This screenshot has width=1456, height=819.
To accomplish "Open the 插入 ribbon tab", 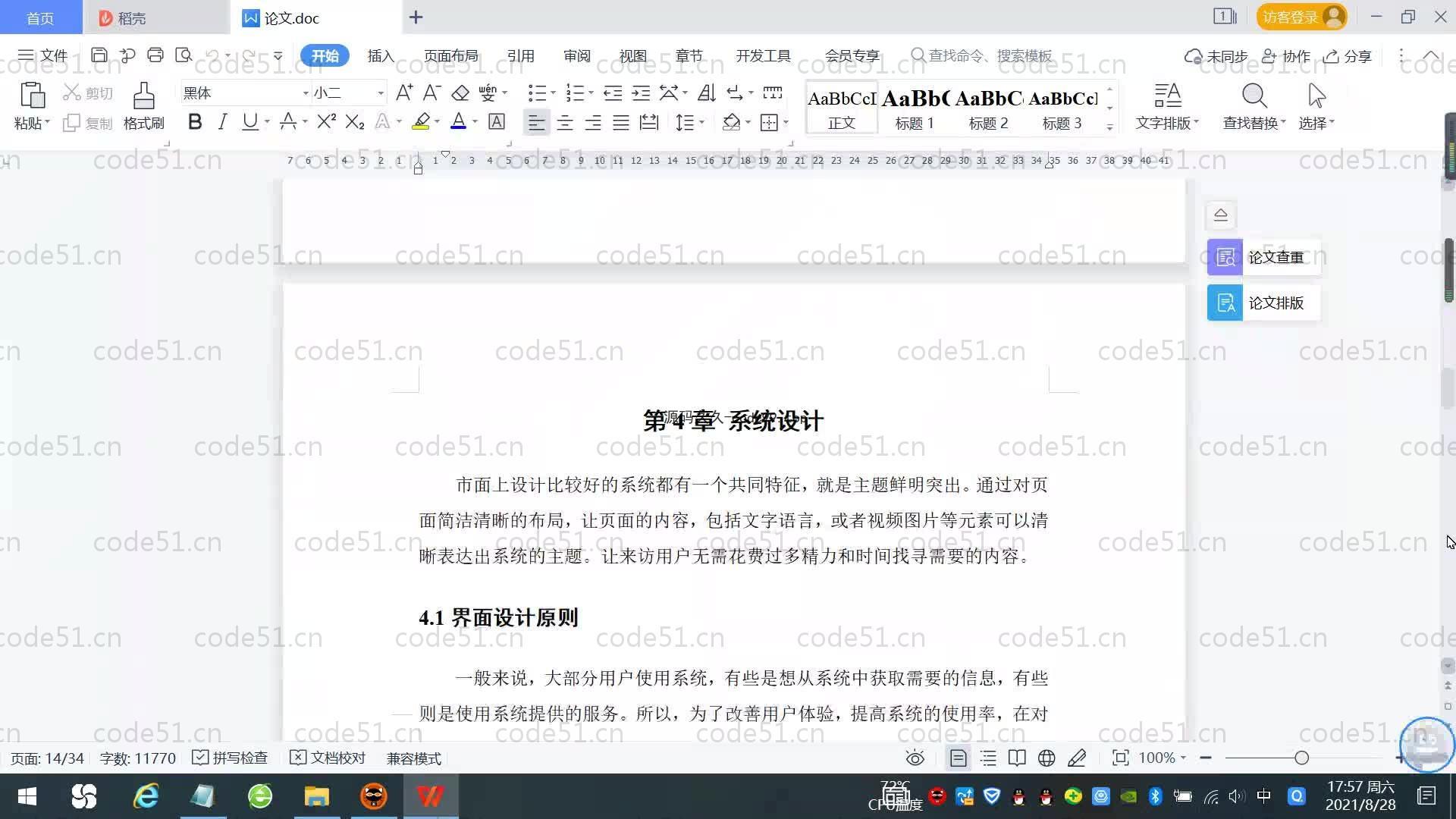I will click(x=381, y=56).
